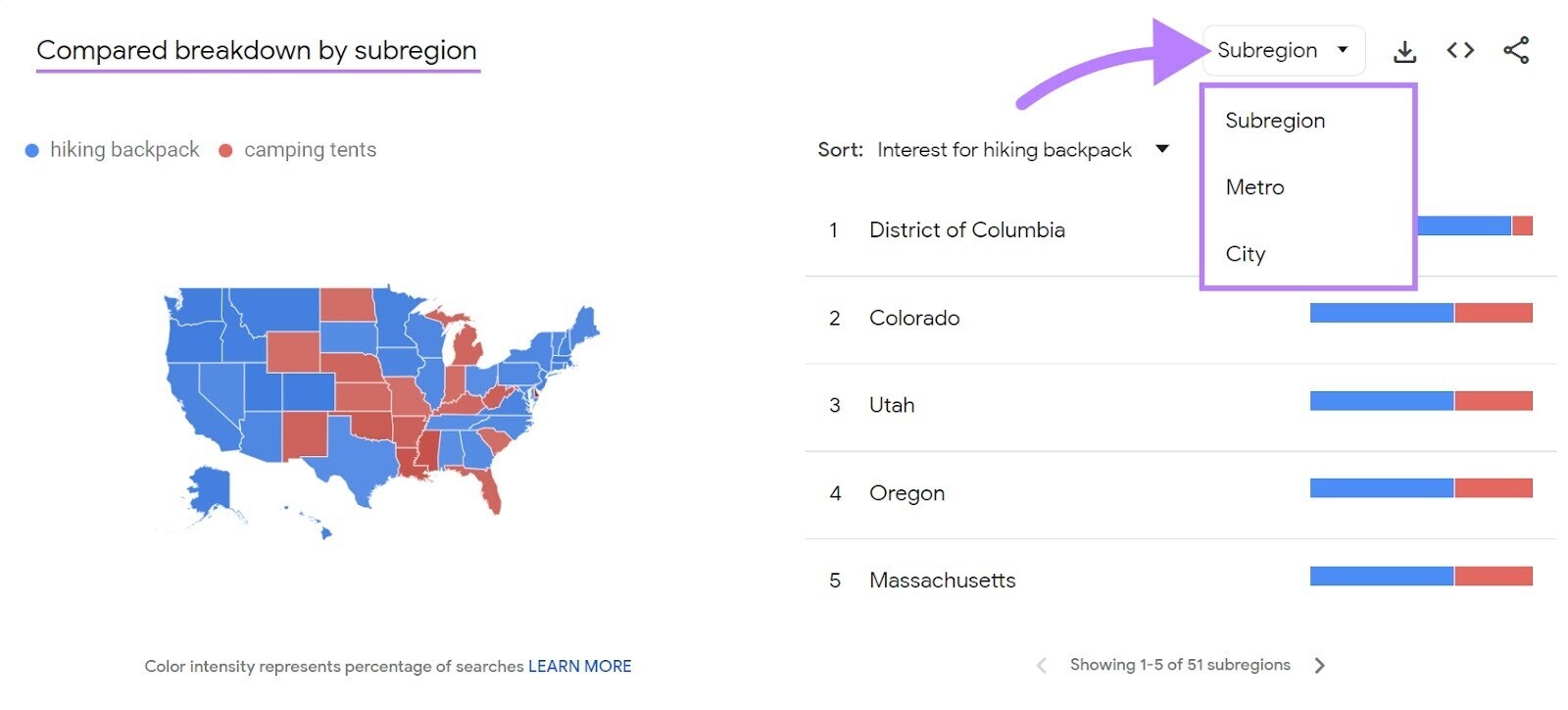Select City from the dropdown menu
1568x710 pixels.
pyautogui.click(x=1246, y=254)
